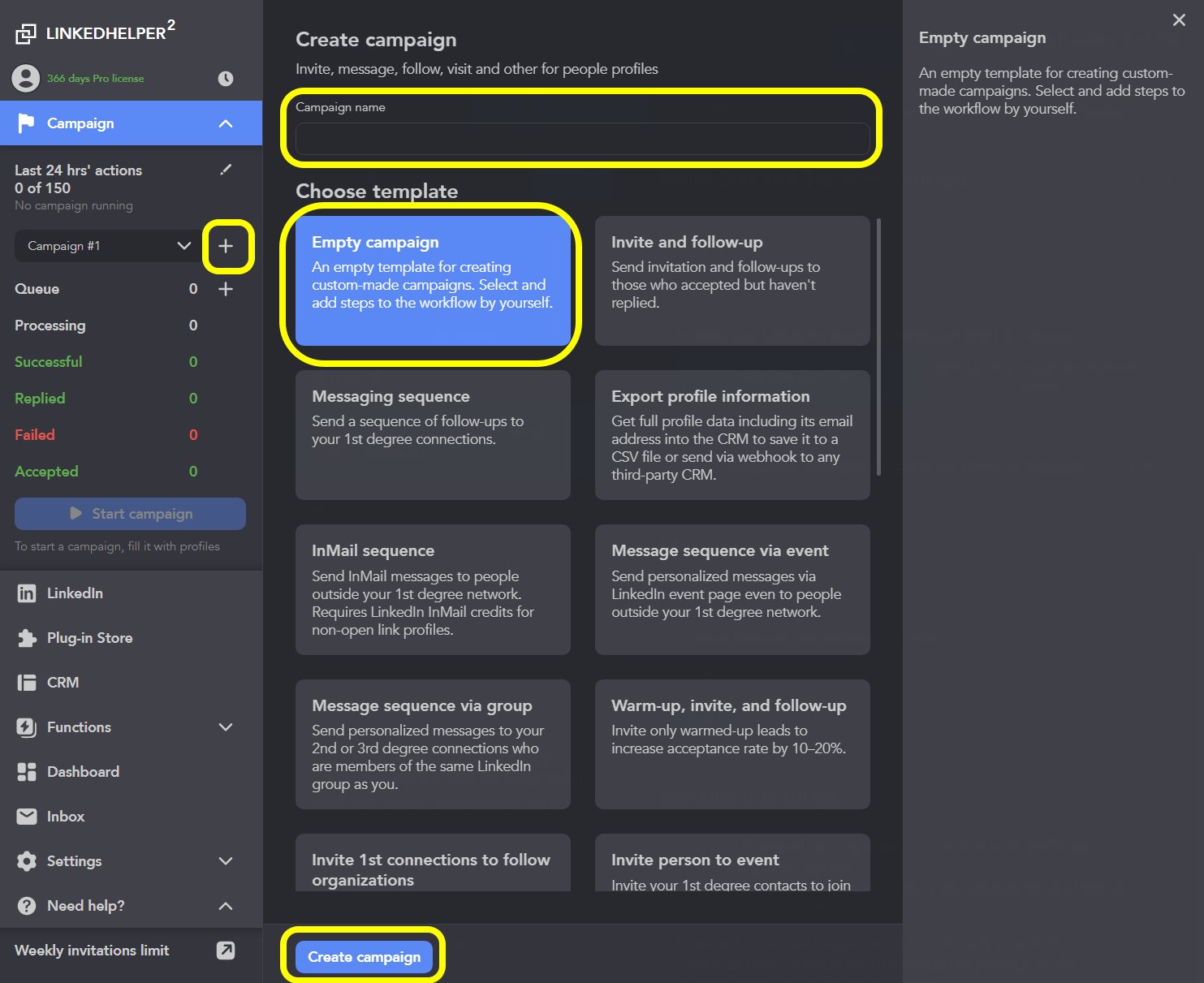Click the Functions lightning icon
This screenshot has width=1204, height=983.
pos(27,727)
